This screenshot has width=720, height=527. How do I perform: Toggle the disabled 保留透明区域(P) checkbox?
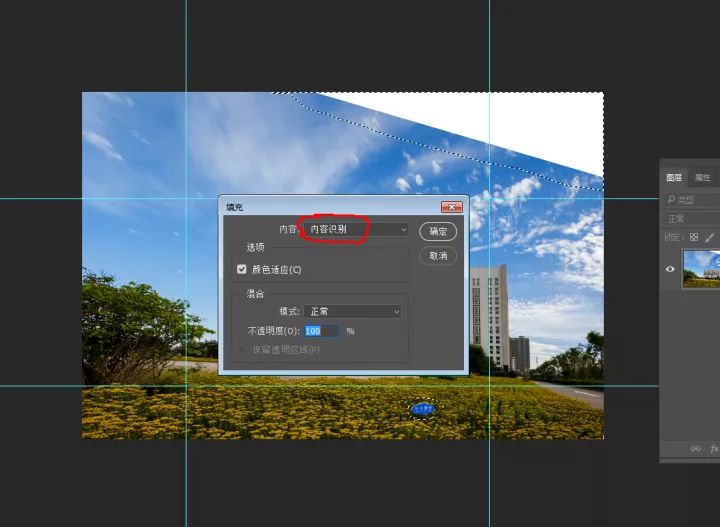tap(242, 350)
